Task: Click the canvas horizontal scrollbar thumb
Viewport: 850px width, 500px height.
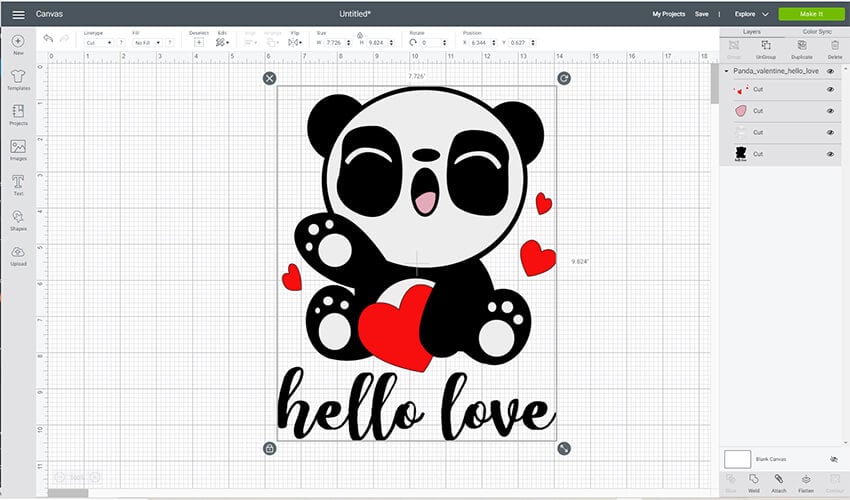Action: click(68, 493)
